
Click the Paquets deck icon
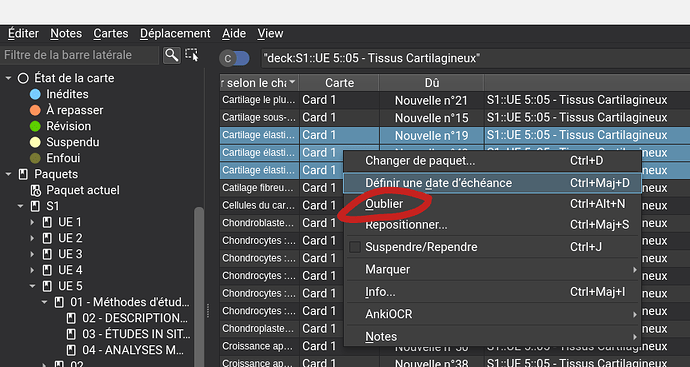pos(23,174)
